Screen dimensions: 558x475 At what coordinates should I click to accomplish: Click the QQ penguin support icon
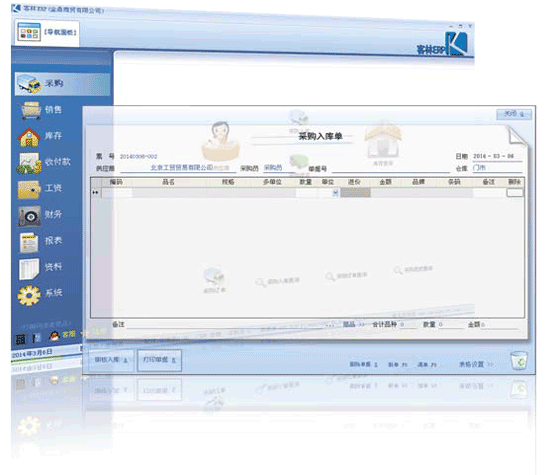[x=54, y=335]
